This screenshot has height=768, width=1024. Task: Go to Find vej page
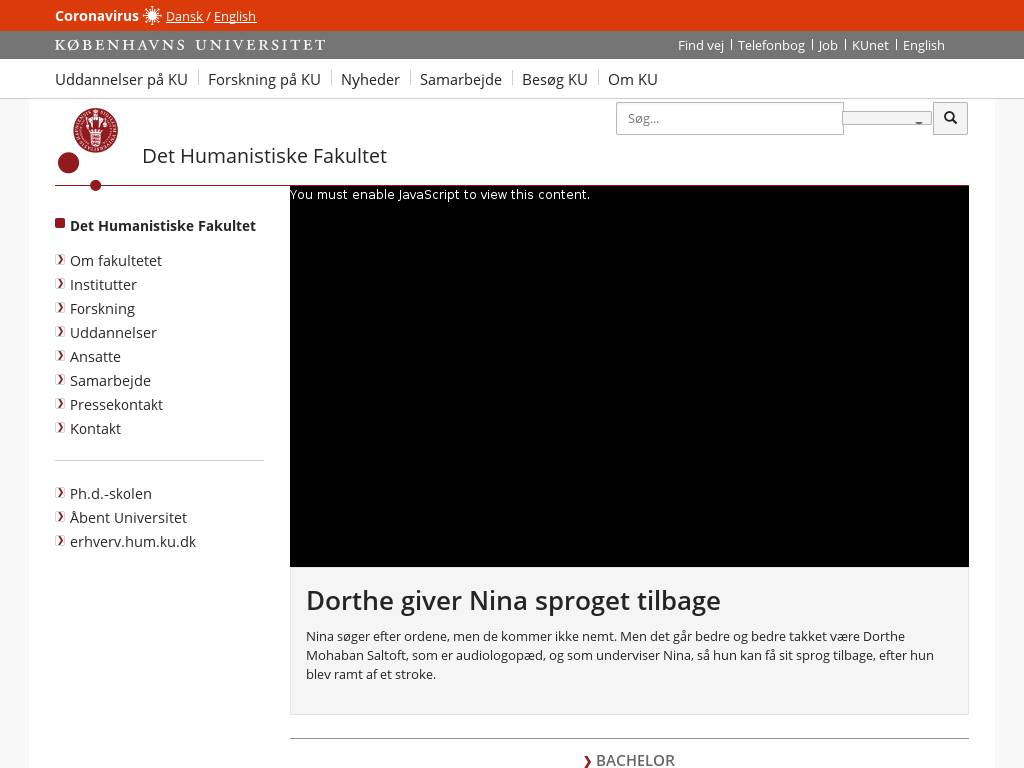(x=700, y=45)
